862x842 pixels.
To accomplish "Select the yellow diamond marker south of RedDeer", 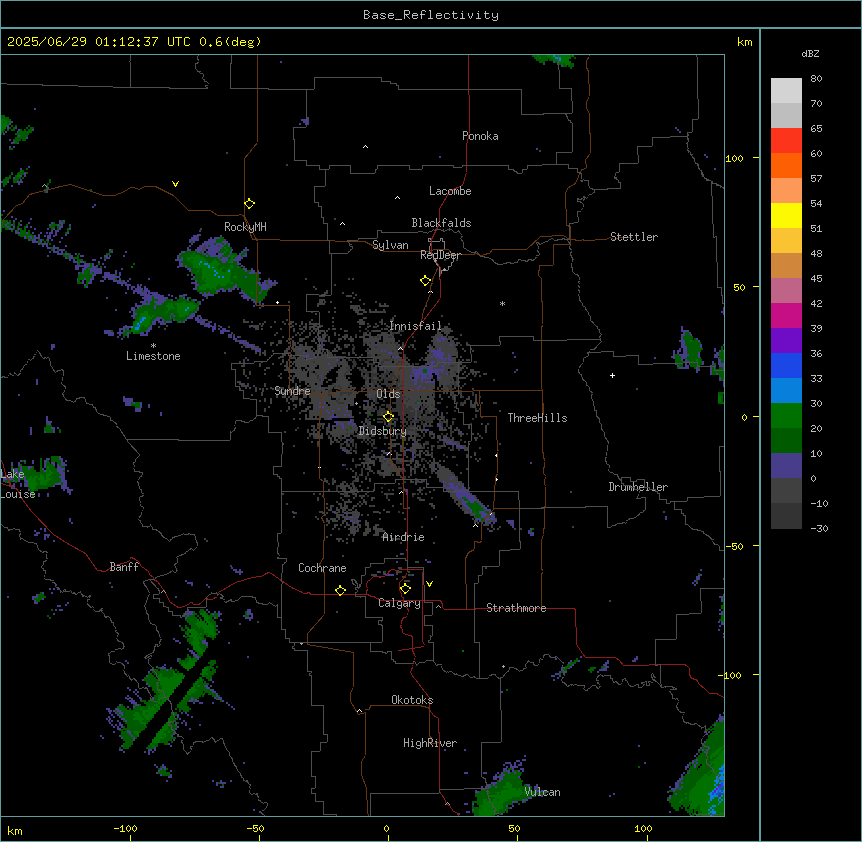I will point(426,281).
